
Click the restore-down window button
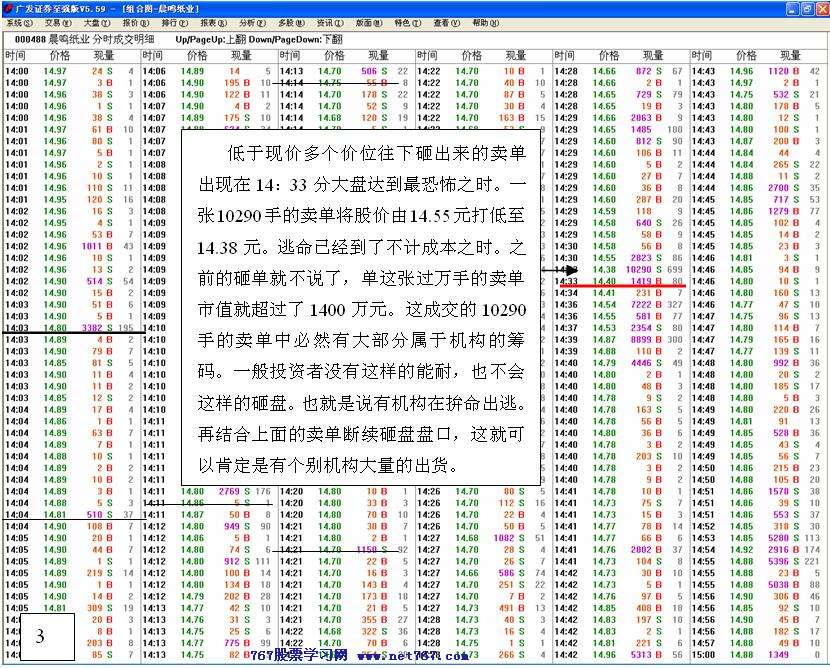(806, 8)
